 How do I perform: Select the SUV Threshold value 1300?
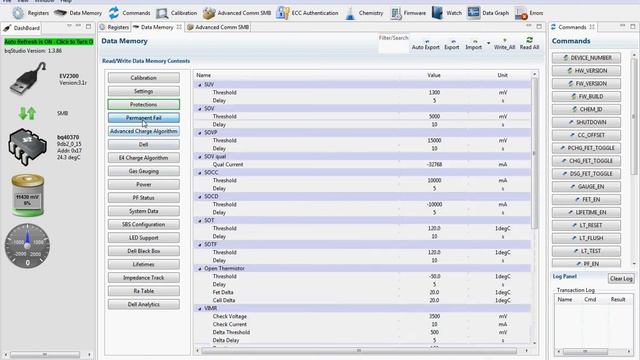[434, 93]
